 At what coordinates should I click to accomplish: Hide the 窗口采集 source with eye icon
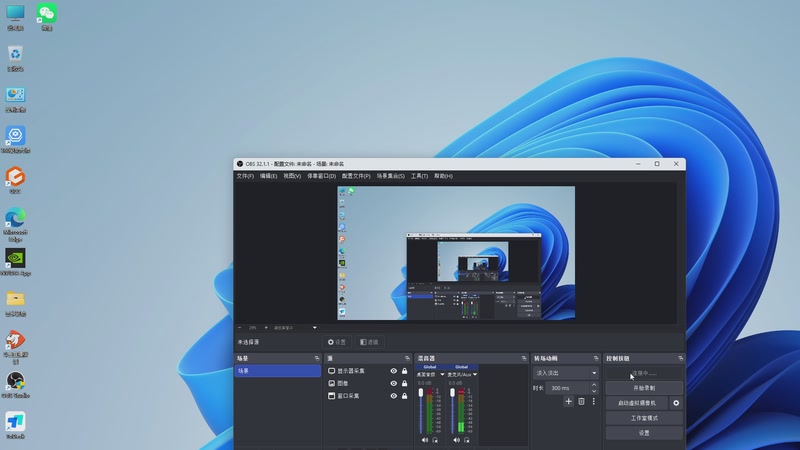[393, 396]
